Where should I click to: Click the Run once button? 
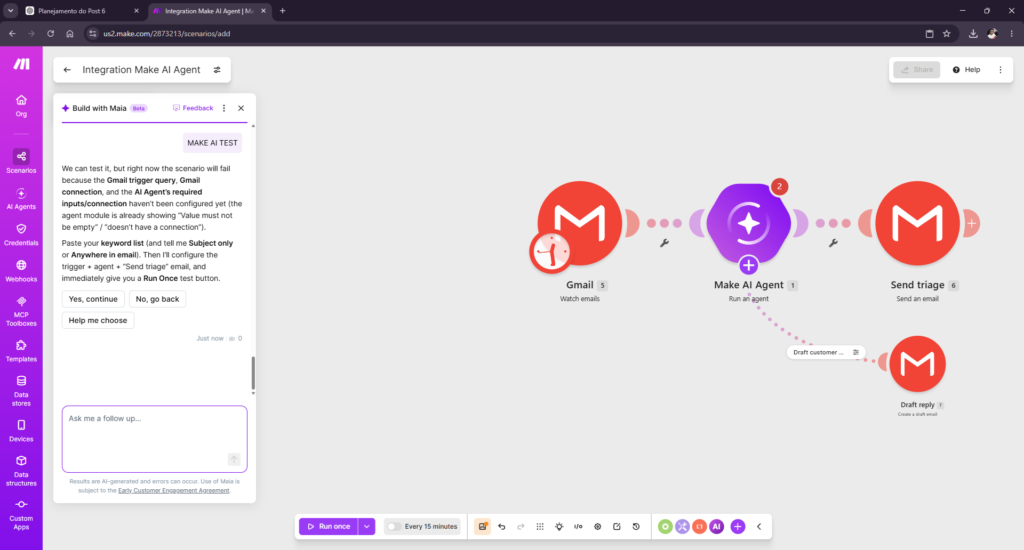tap(328, 526)
